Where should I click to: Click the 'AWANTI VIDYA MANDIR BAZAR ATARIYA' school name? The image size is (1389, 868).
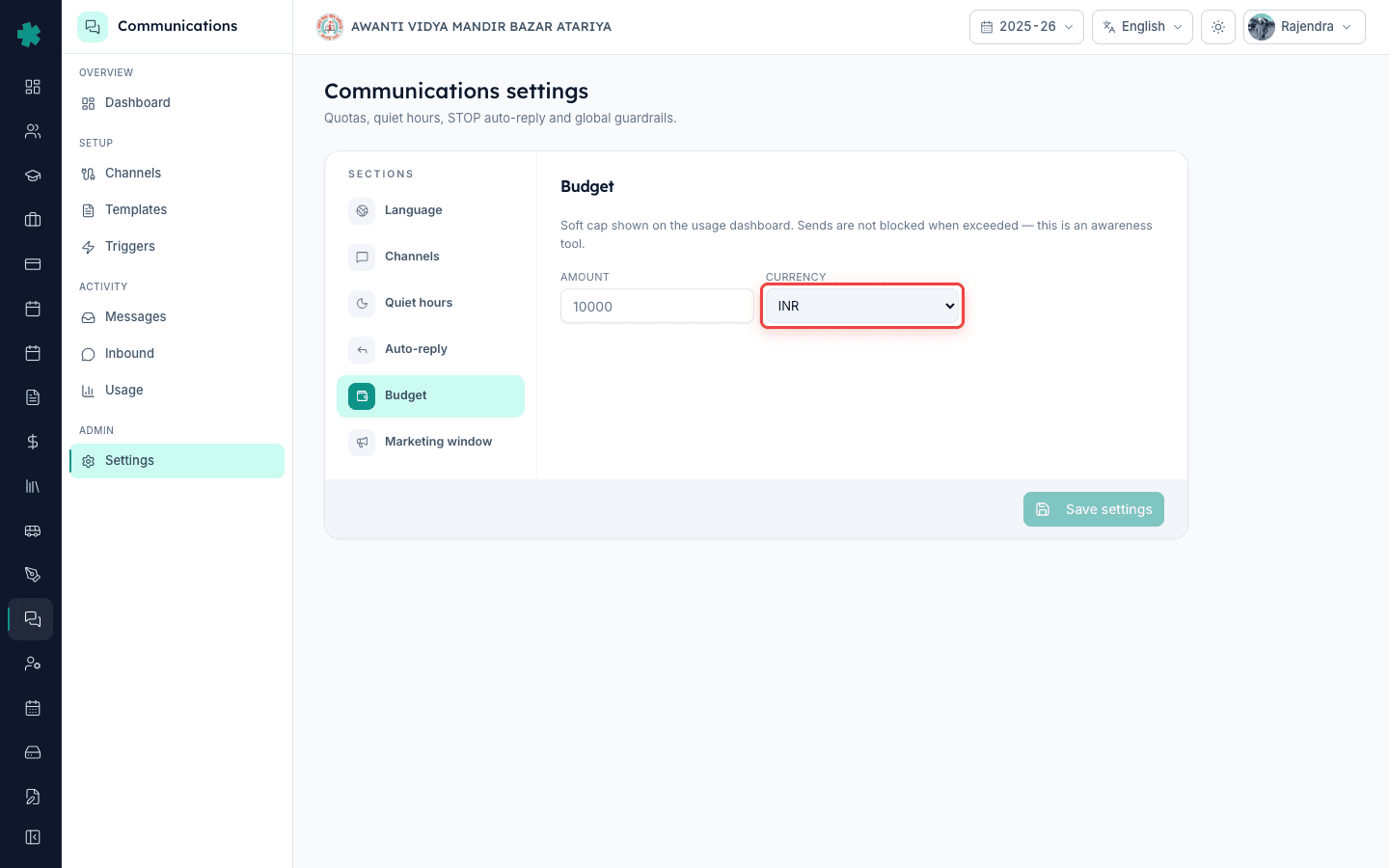[x=481, y=27]
